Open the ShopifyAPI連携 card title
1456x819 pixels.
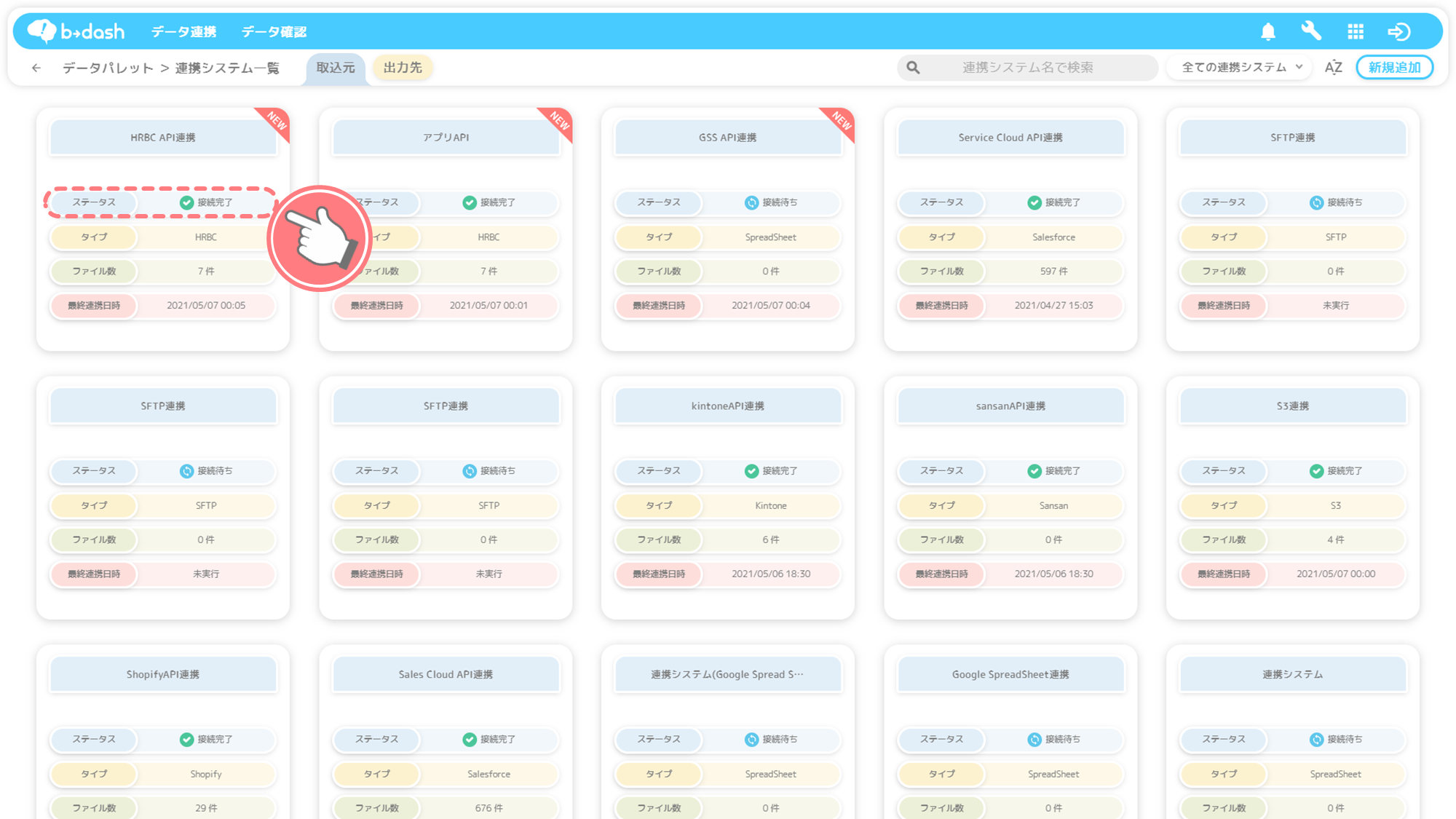pyautogui.click(x=163, y=675)
